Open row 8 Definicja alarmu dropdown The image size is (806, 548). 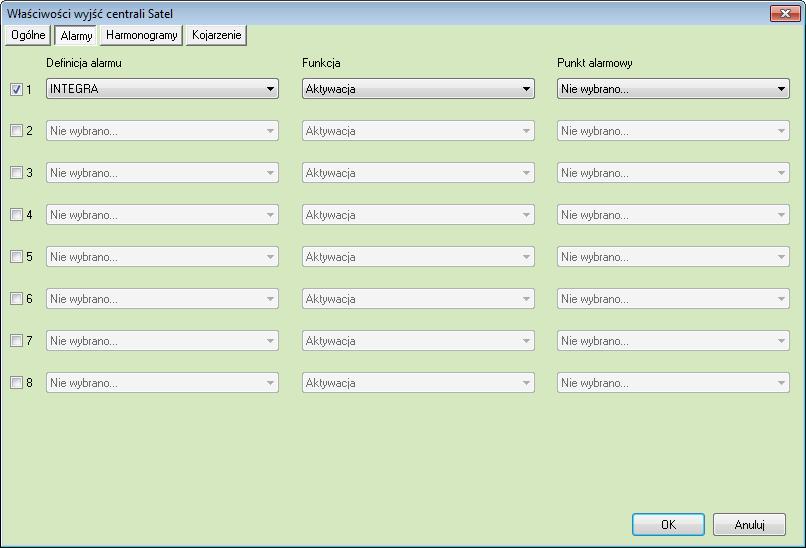tap(162, 382)
